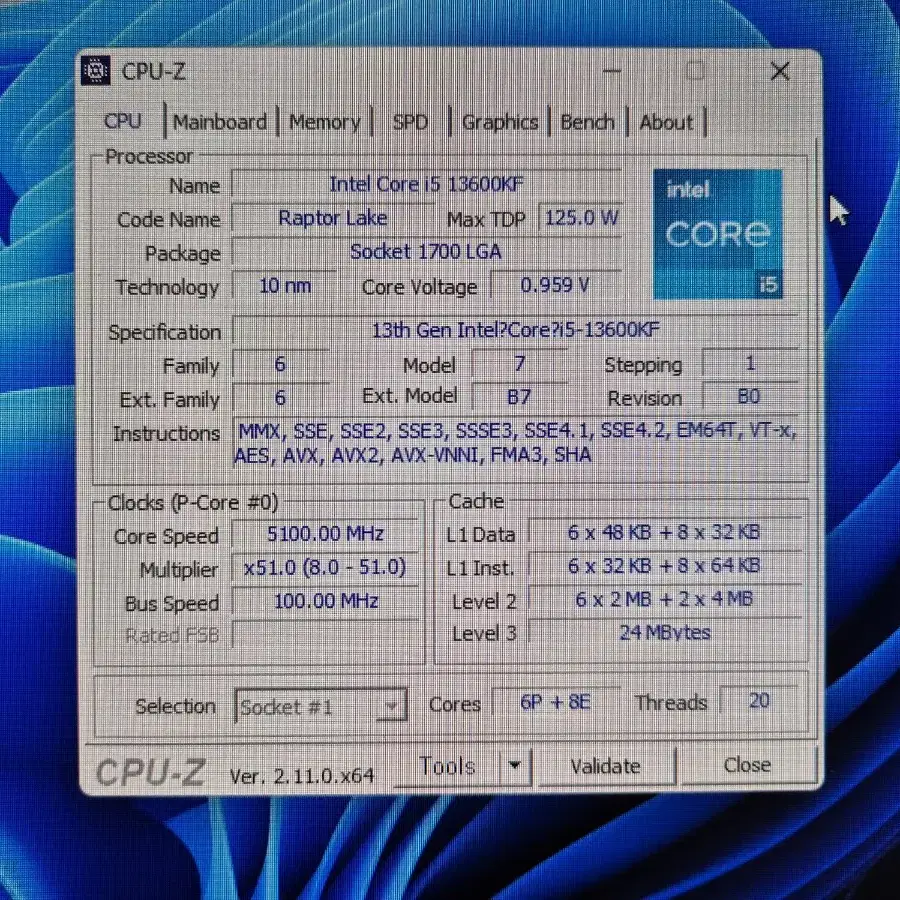Open the Bench tab
The width and height of the screenshot is (900, 900).
click(587, 122)
